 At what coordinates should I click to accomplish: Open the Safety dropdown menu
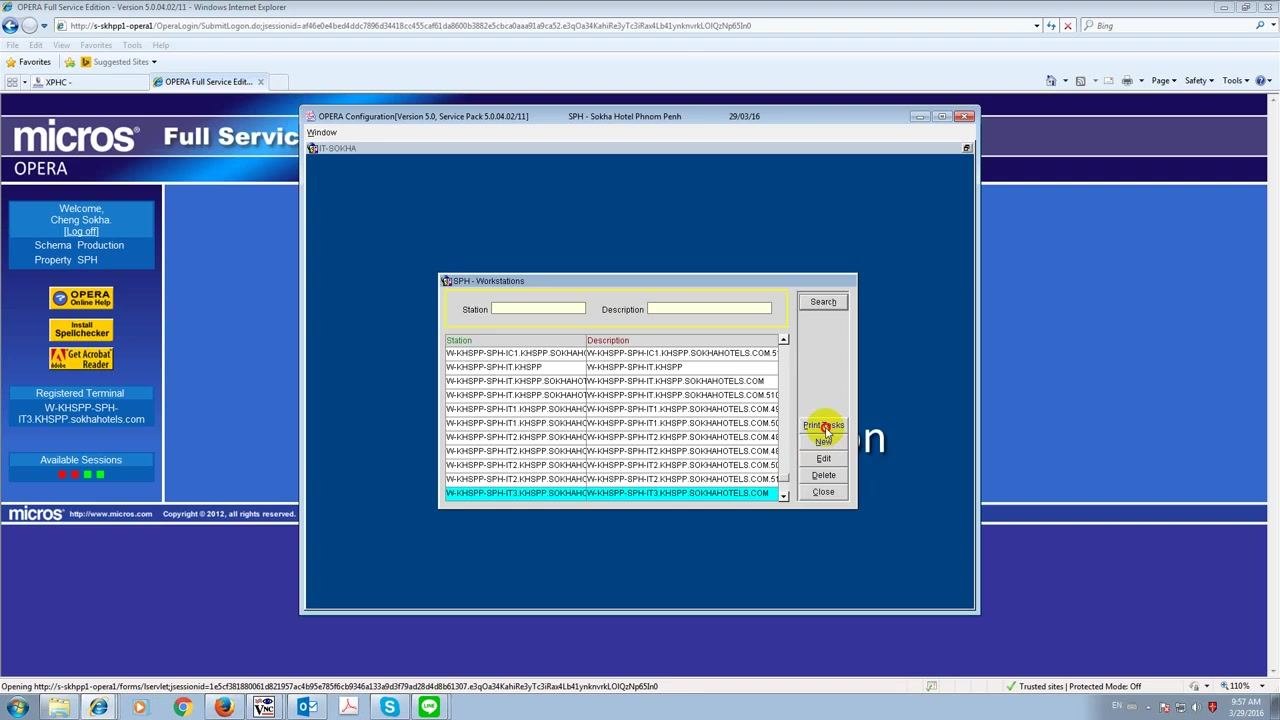(1199, 81)
